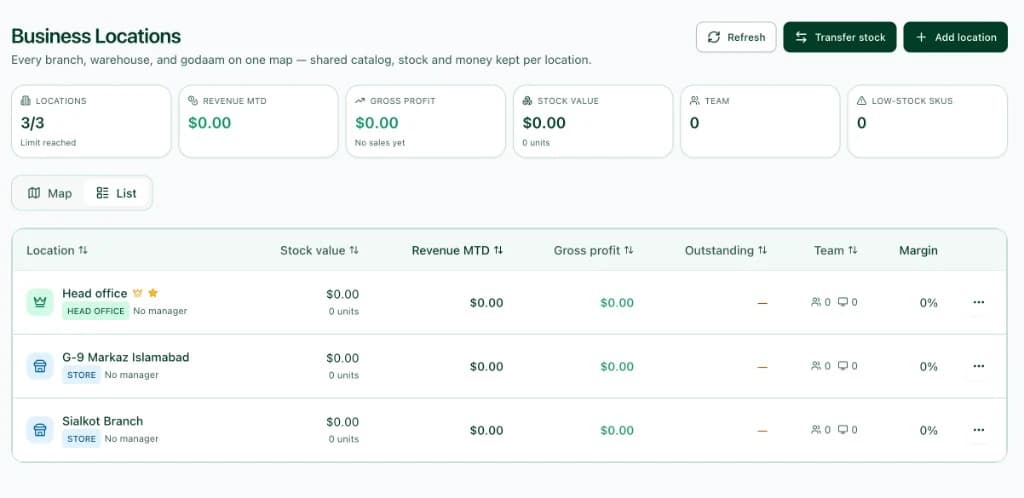Sort by Revenue MTD column
1024x498 pixels.
pos(457,251)
